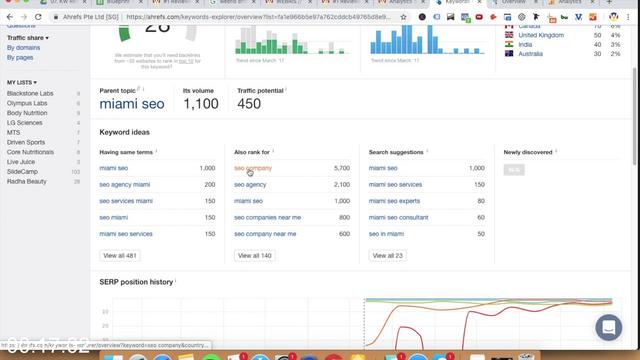Open the LG Sciences list
The height and width of the screenshot is (360, 640).
click(24, 123)
